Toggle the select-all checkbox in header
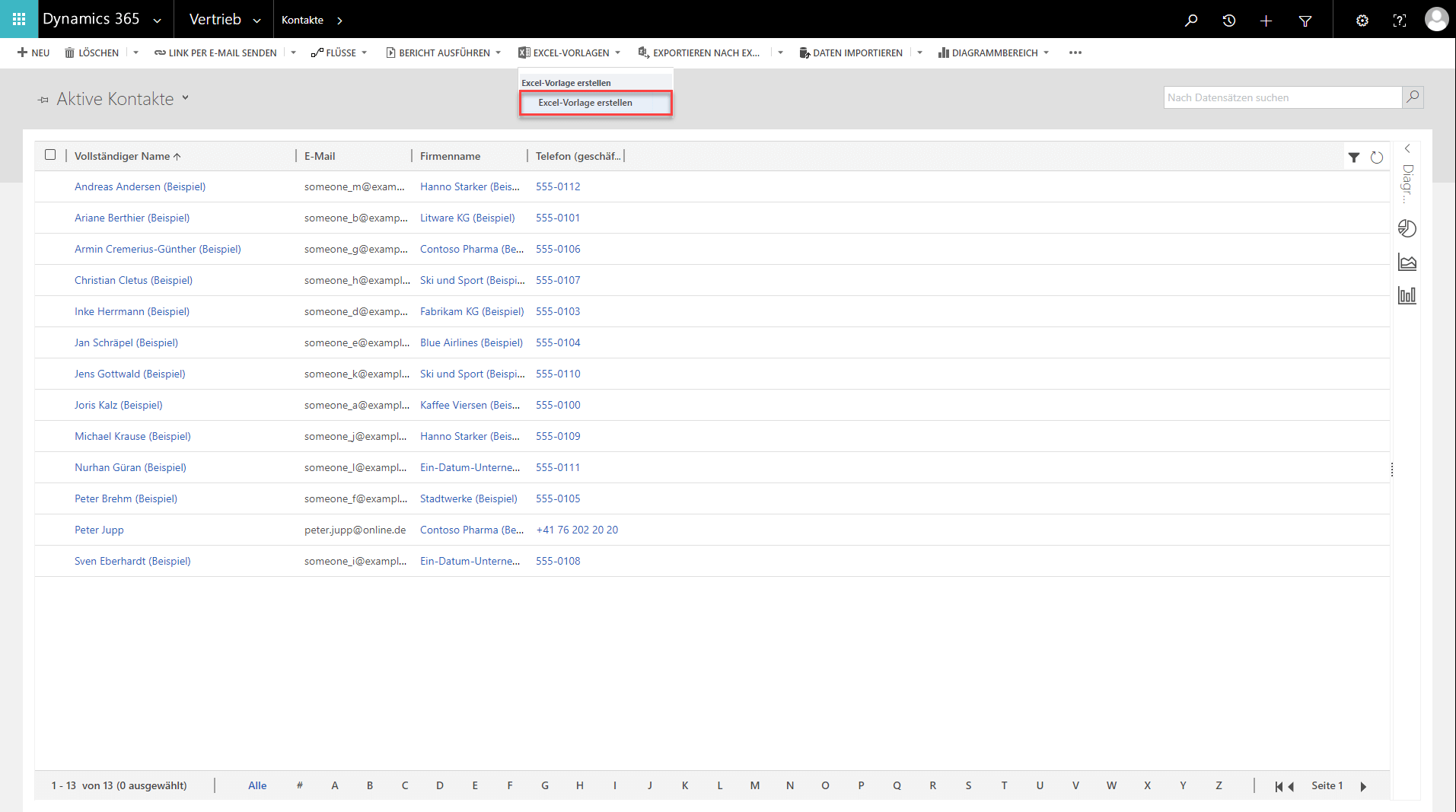This screenshot has width=1456, height=812. [x=50, y=154]
